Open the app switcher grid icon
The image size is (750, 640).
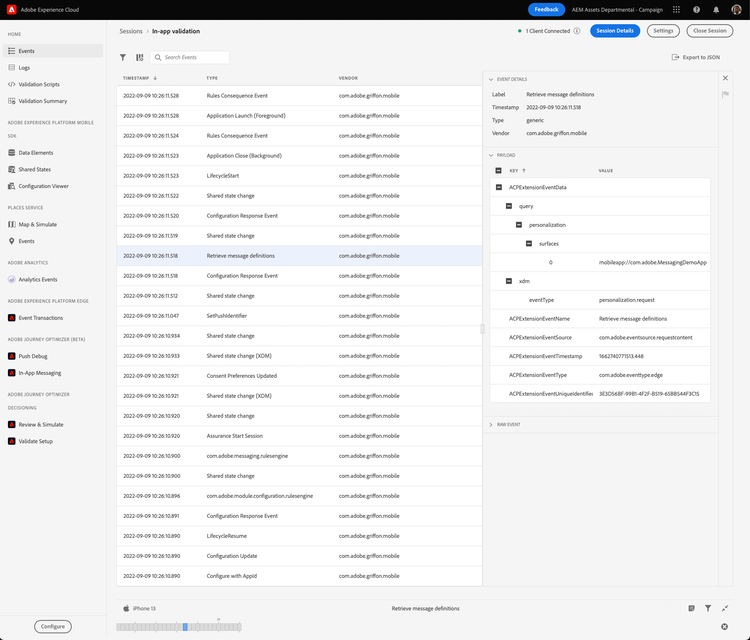coord(676,10)
